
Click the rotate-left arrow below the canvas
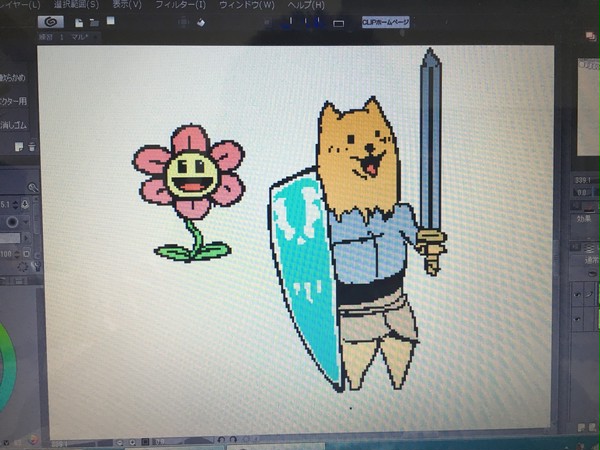pyautogui.click(x=221, y=440)
